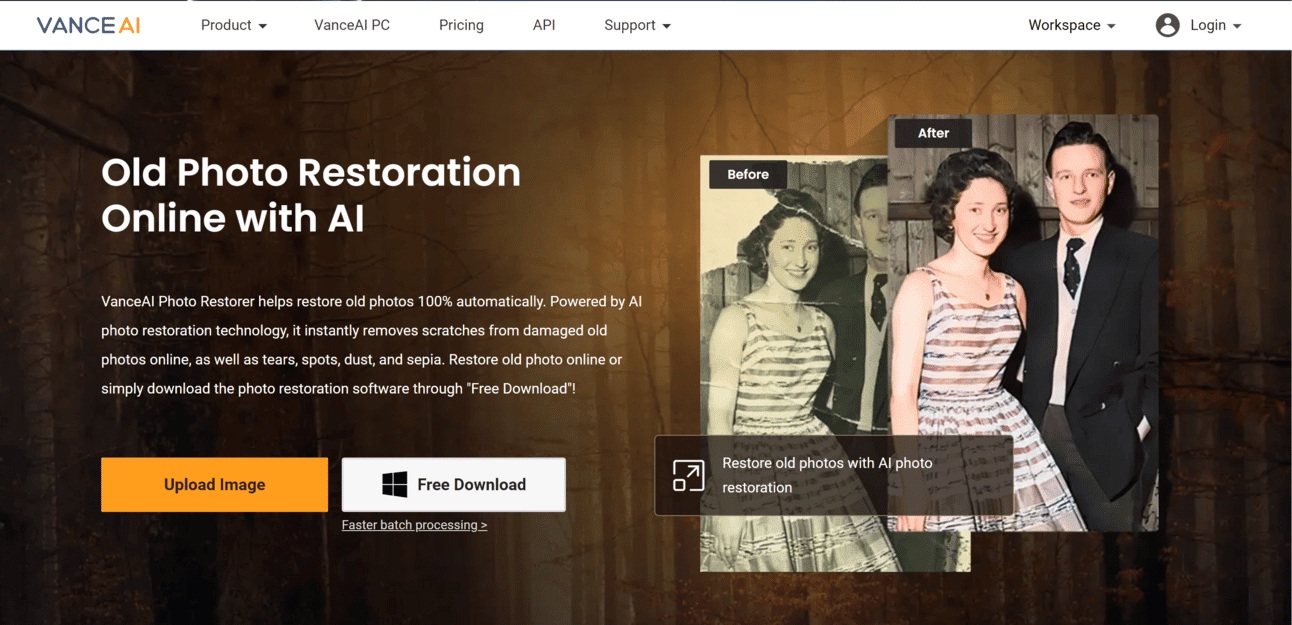
Task: Click the Free Download button
Action: 454,485
